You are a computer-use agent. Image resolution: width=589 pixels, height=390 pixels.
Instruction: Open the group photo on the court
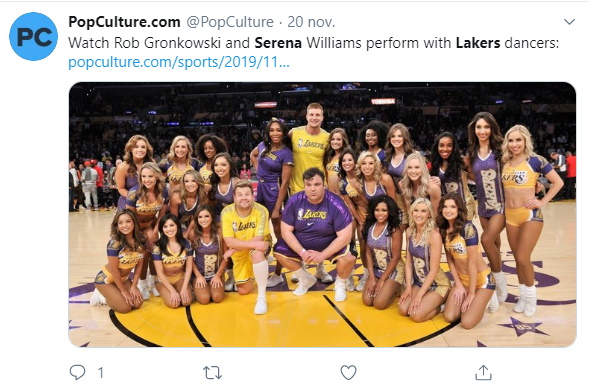pyautogui.click(x=322, y=215)
